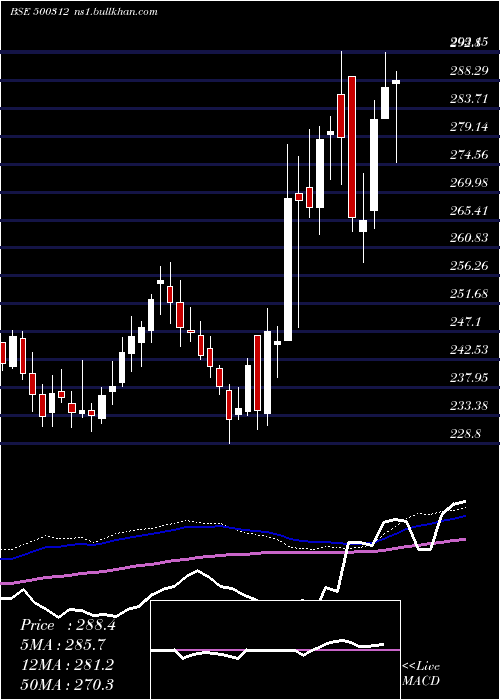Click the MACD inset chart panel
Screen dimensions: 500x700
[x=275, y=650]
